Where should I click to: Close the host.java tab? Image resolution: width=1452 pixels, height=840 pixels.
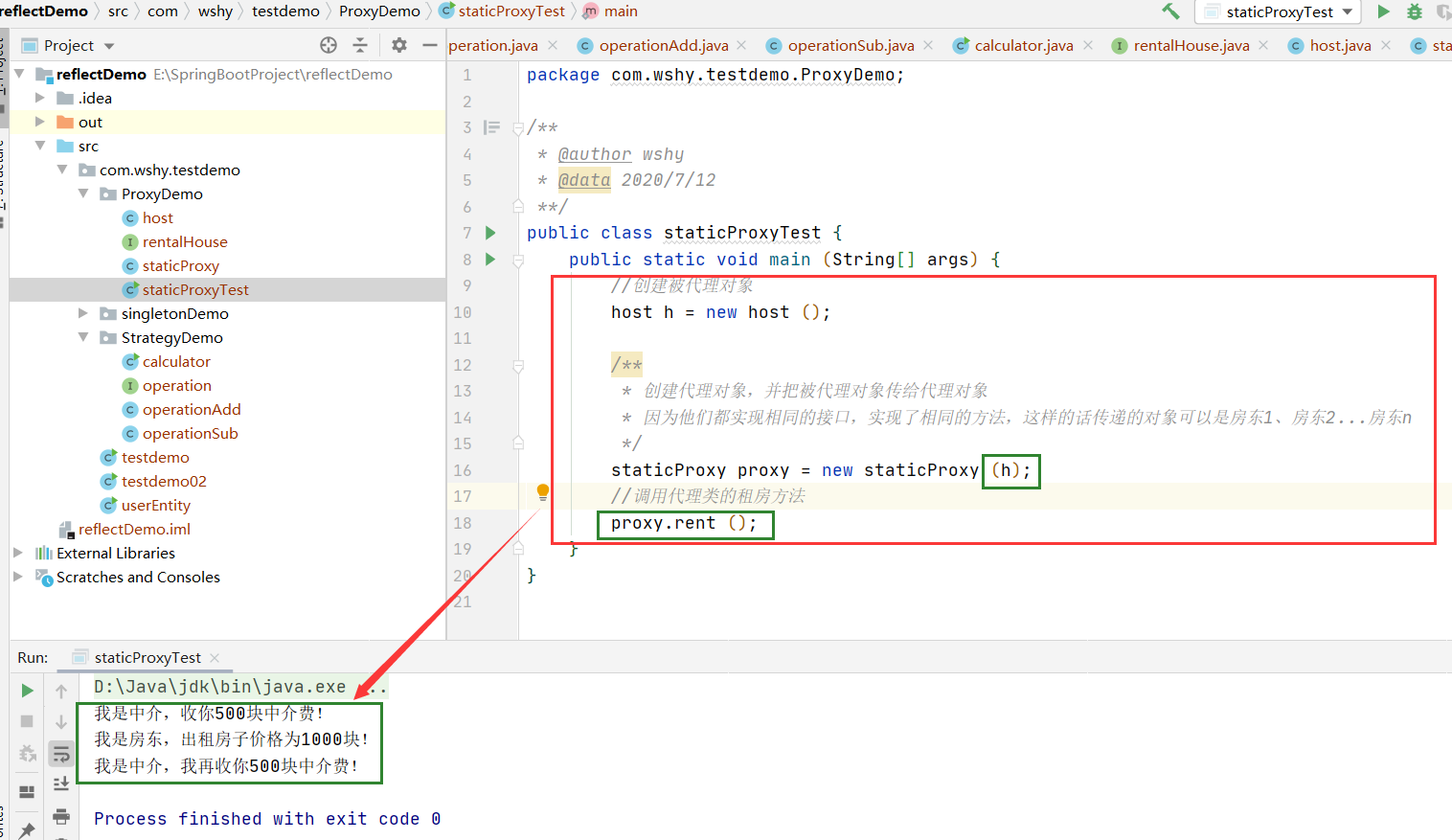click(1386, 45)
